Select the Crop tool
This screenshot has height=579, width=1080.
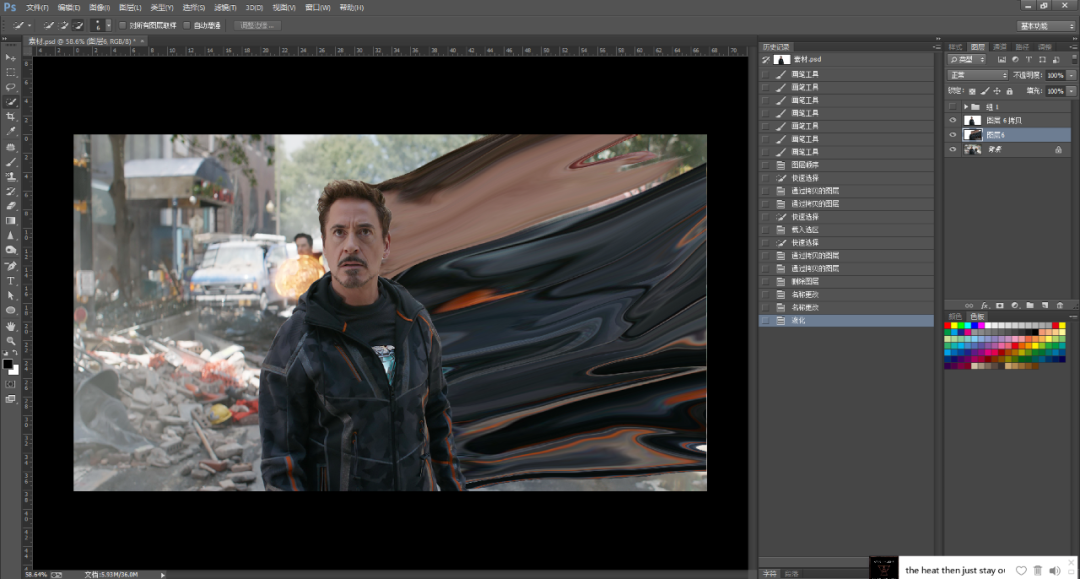coord(10,117)
